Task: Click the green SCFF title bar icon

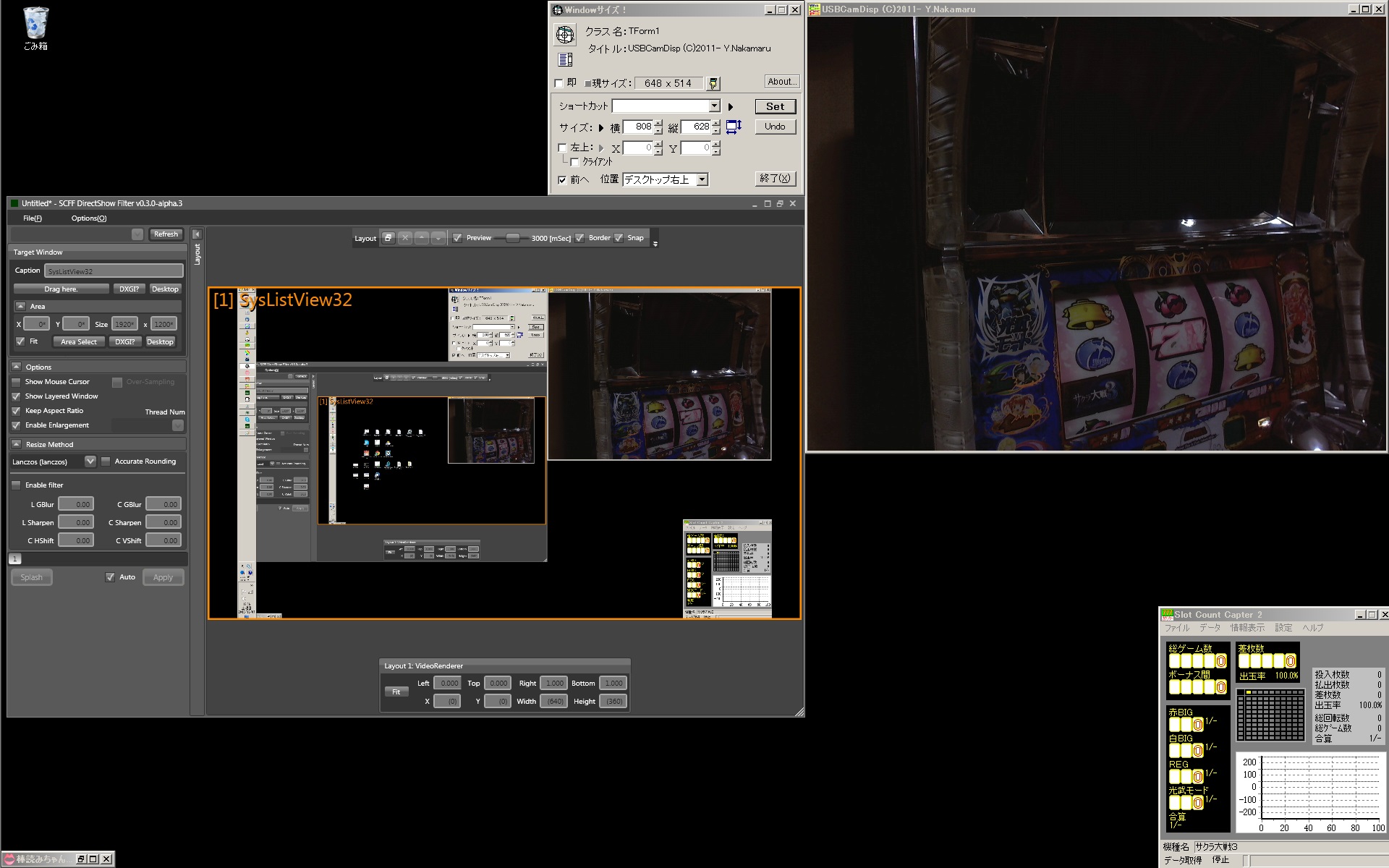Action: coord(14,203)
